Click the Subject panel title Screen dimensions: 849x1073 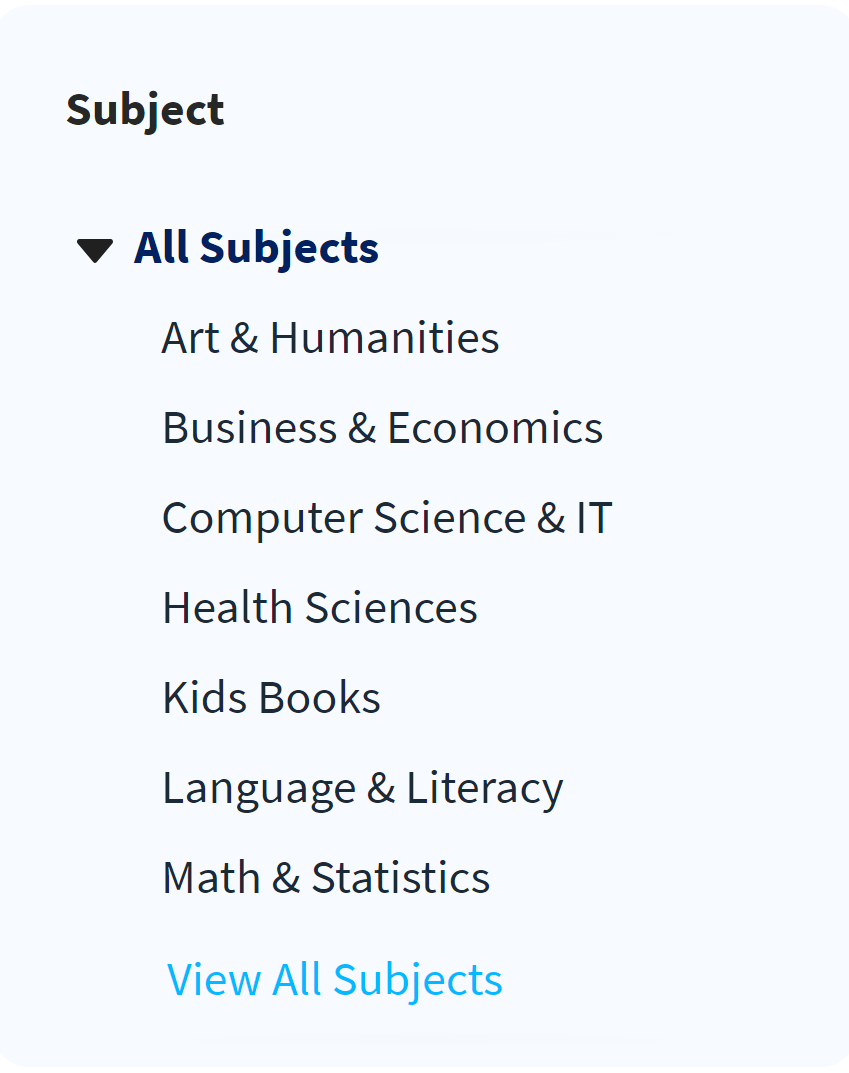pos(145,109)
